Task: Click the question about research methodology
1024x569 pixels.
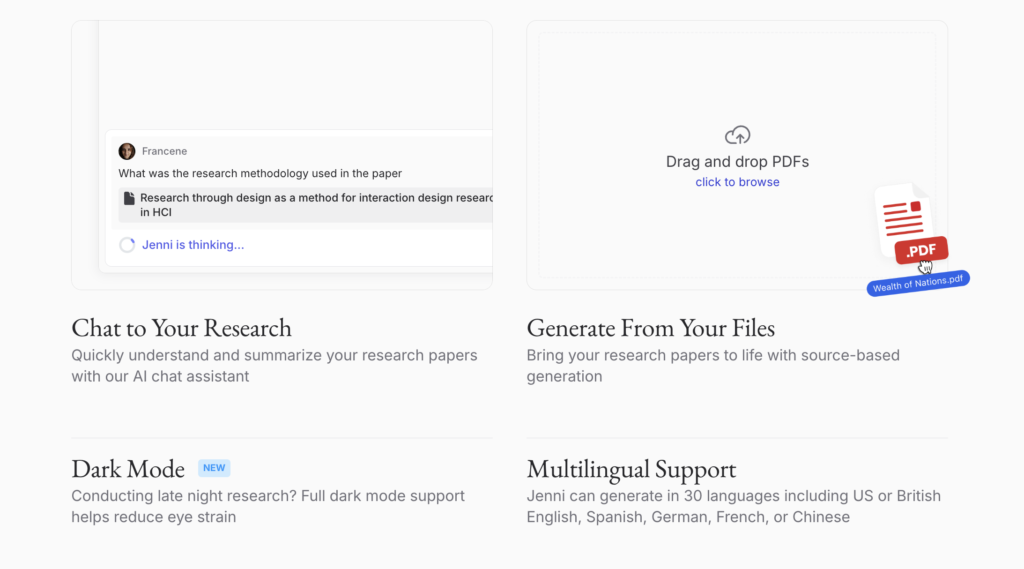Action: pyautogui.click(x=260, y=173)
